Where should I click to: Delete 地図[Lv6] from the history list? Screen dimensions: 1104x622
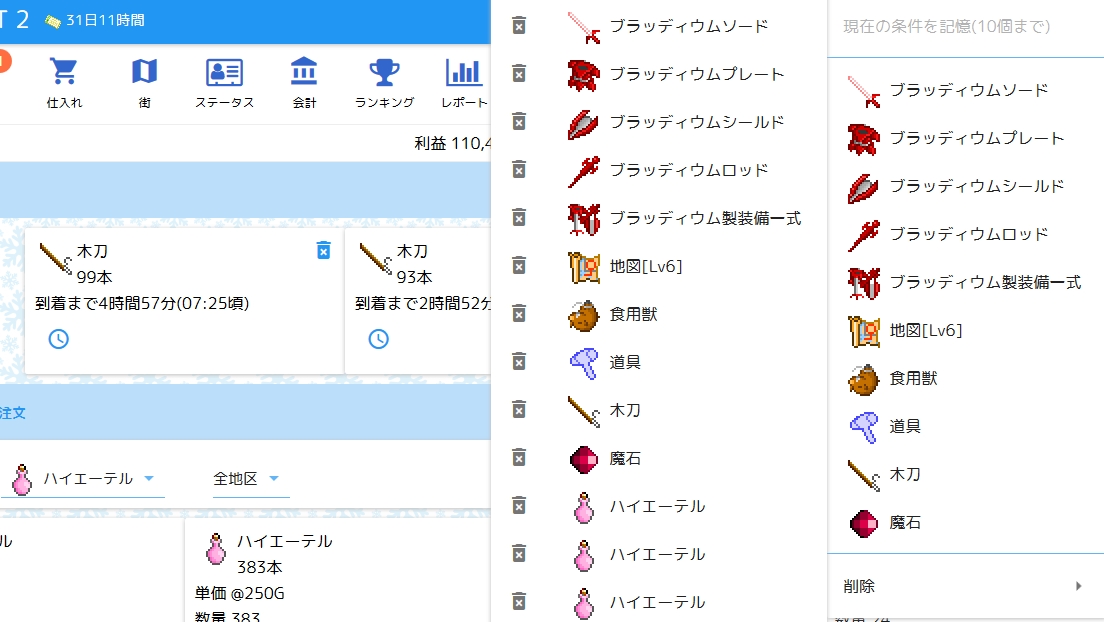[x=518, y=266]
